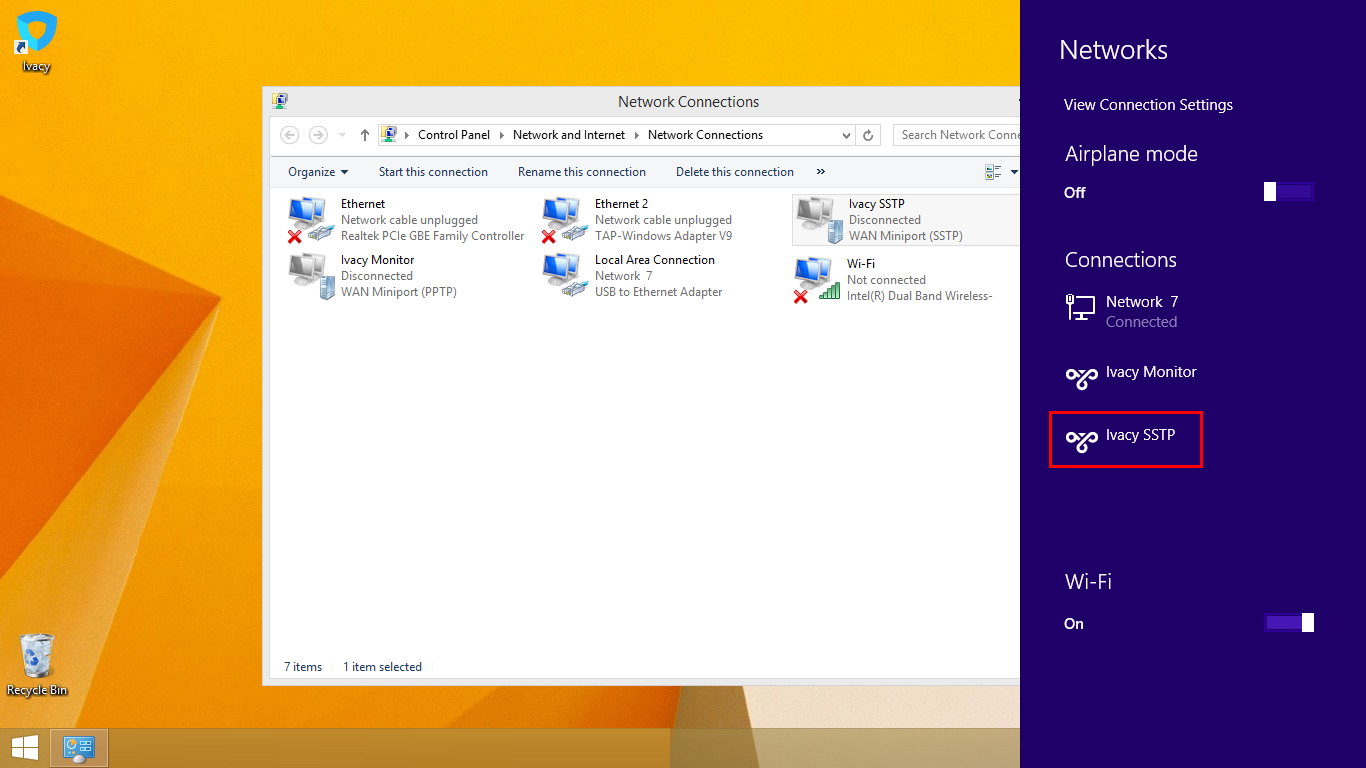Go to Network and Internet breadcrumb
The height and width of the screenshot is (768, 1366).
click(569, 135)
